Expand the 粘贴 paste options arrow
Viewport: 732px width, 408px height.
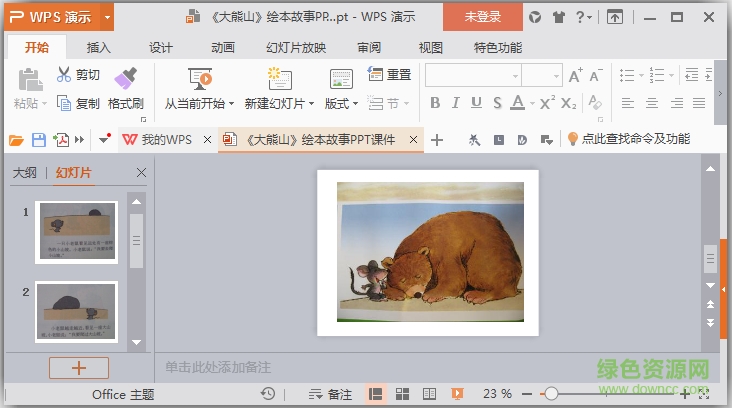click(x=44, y=104)
